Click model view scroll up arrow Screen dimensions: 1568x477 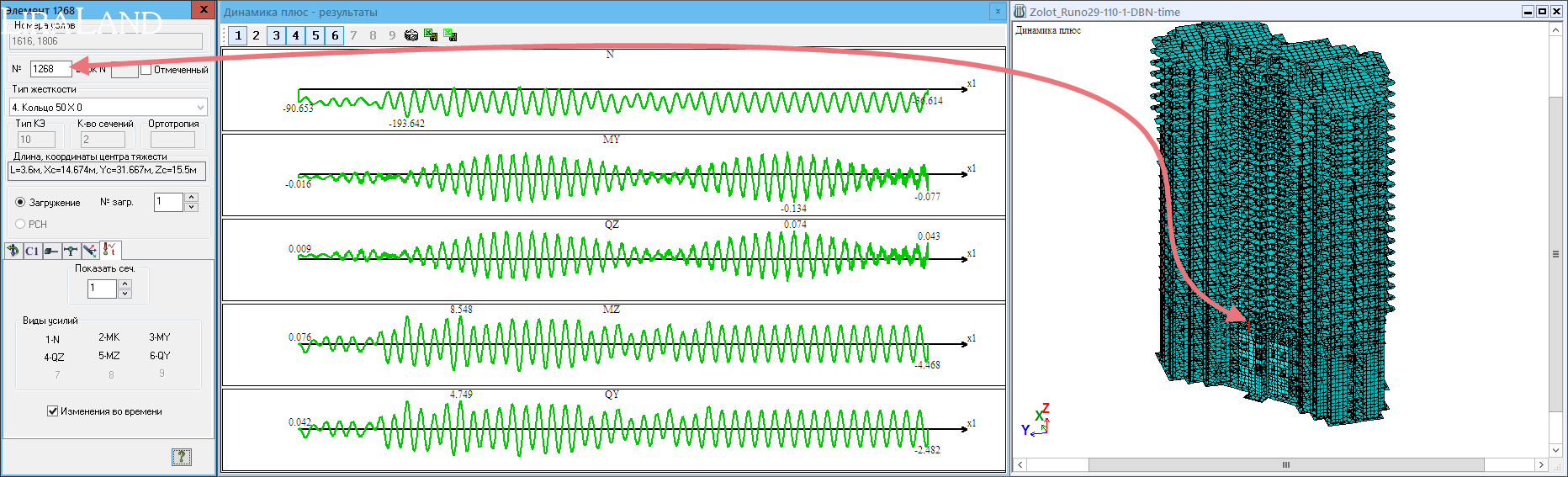tap(1555, 29)
